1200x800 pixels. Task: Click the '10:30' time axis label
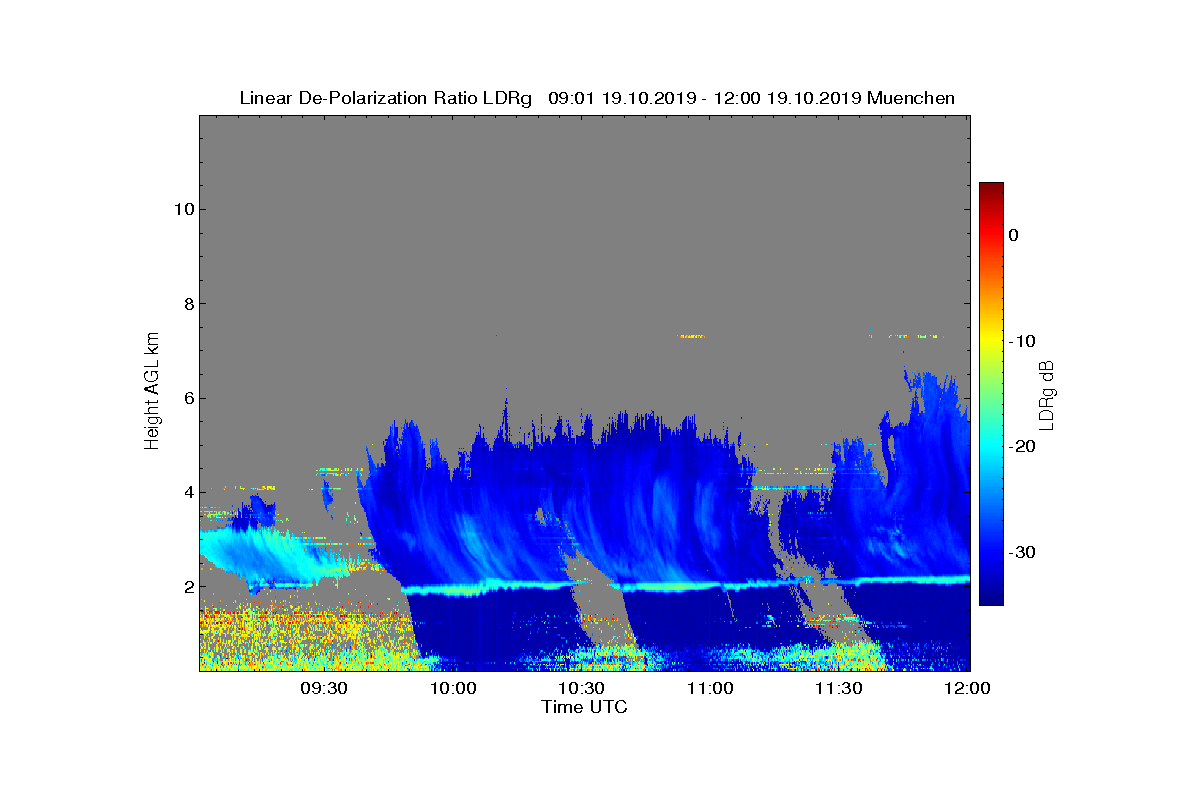tap(582, 689)
